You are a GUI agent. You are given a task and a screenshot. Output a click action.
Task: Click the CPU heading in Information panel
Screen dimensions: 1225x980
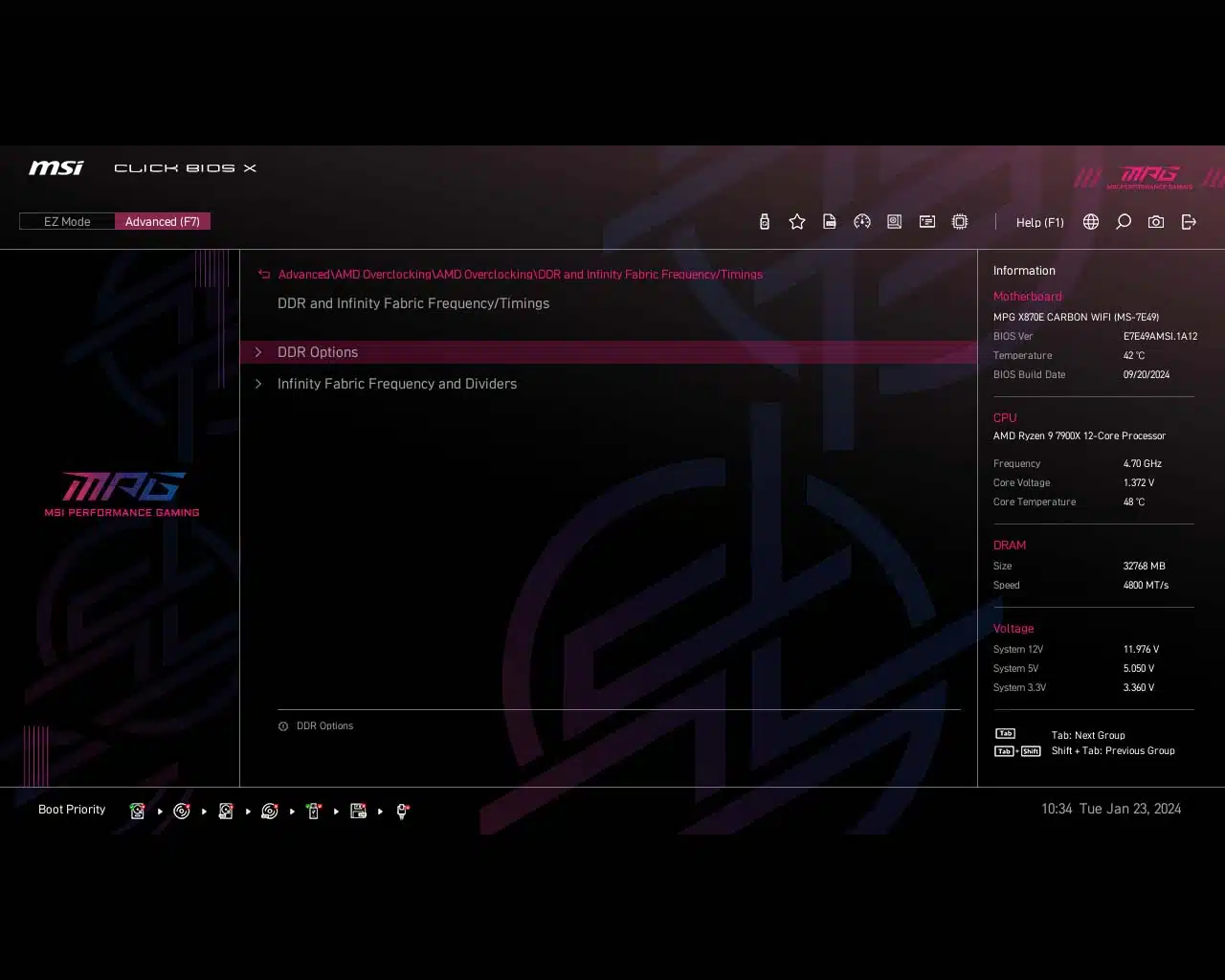tap(1005, 418)
